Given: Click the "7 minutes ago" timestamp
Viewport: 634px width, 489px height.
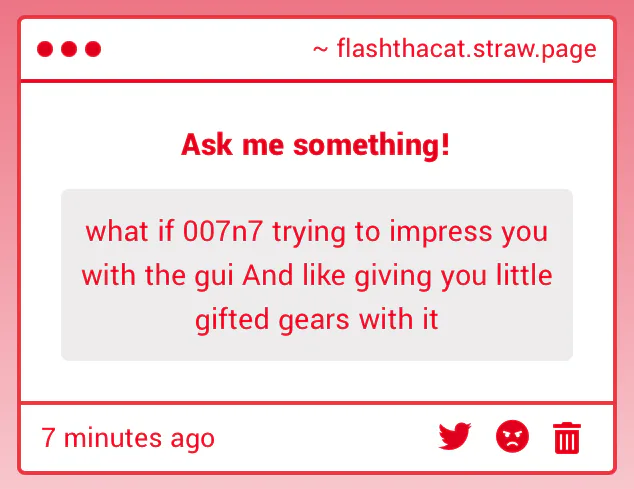Looking at the screenshot, I should click(128, 438).
